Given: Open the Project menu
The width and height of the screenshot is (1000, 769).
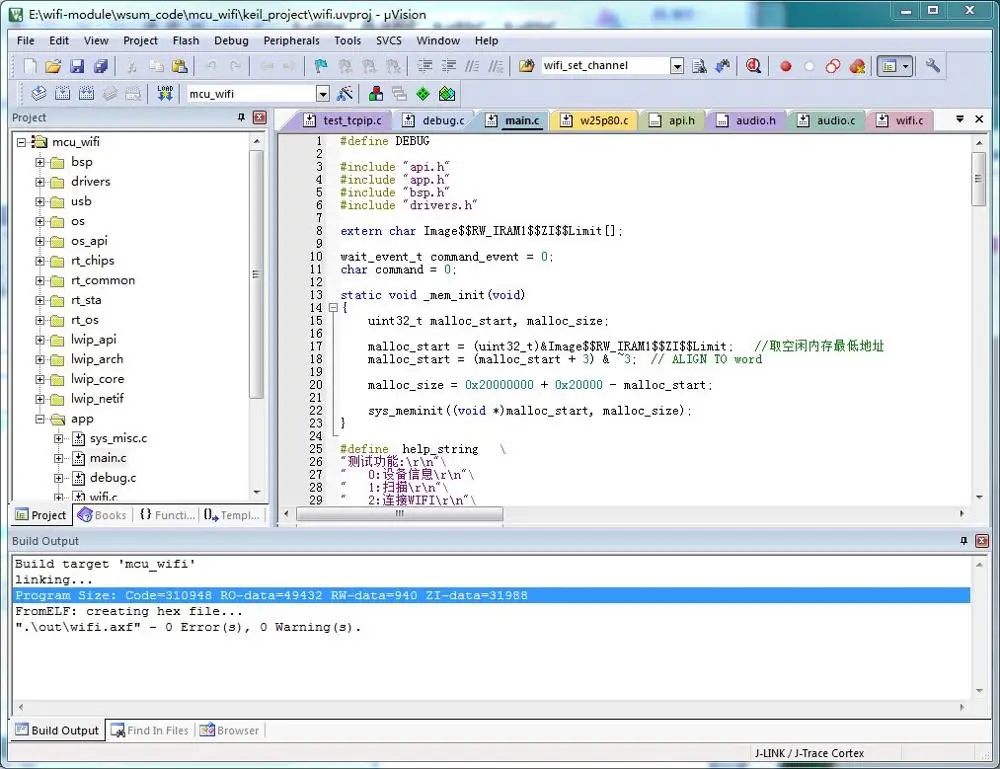Looking at the screenshot, I should tap(140, 40).
